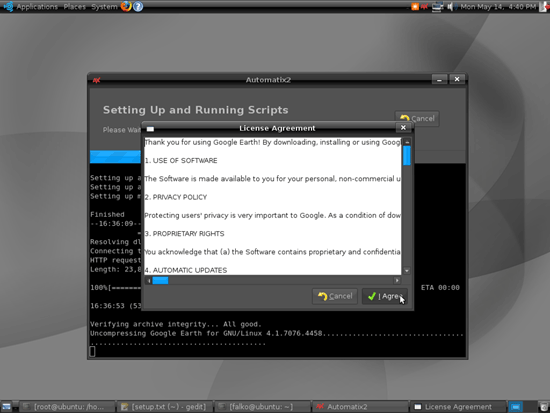Minimize the Automatix2 window
The width and height of the screenshot is (550, 413).
click(x=439, y=79)
